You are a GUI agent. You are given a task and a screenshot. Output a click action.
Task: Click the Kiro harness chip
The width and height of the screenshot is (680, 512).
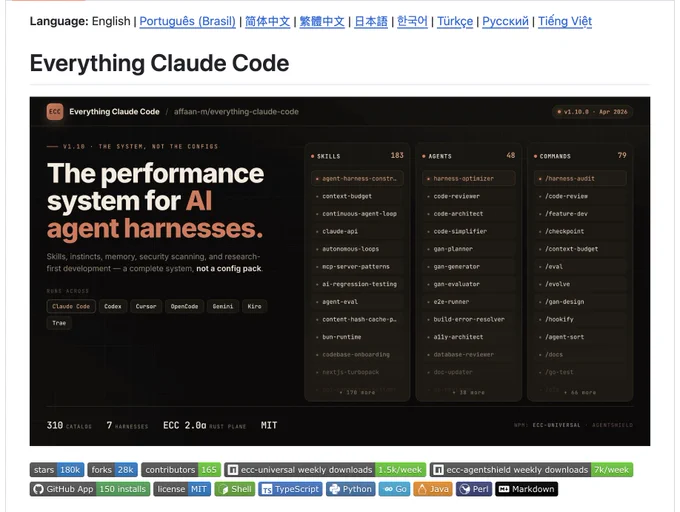tap(255, 306)
